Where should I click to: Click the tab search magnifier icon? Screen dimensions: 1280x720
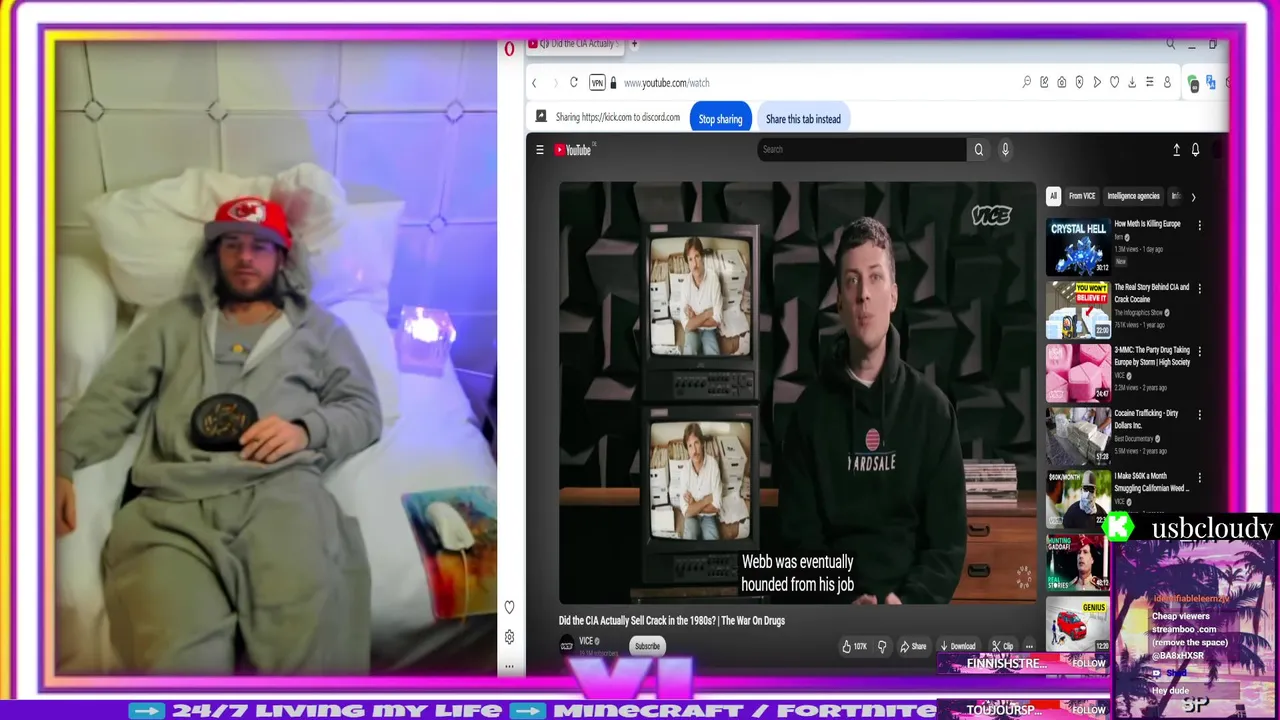click(1170, 44)
